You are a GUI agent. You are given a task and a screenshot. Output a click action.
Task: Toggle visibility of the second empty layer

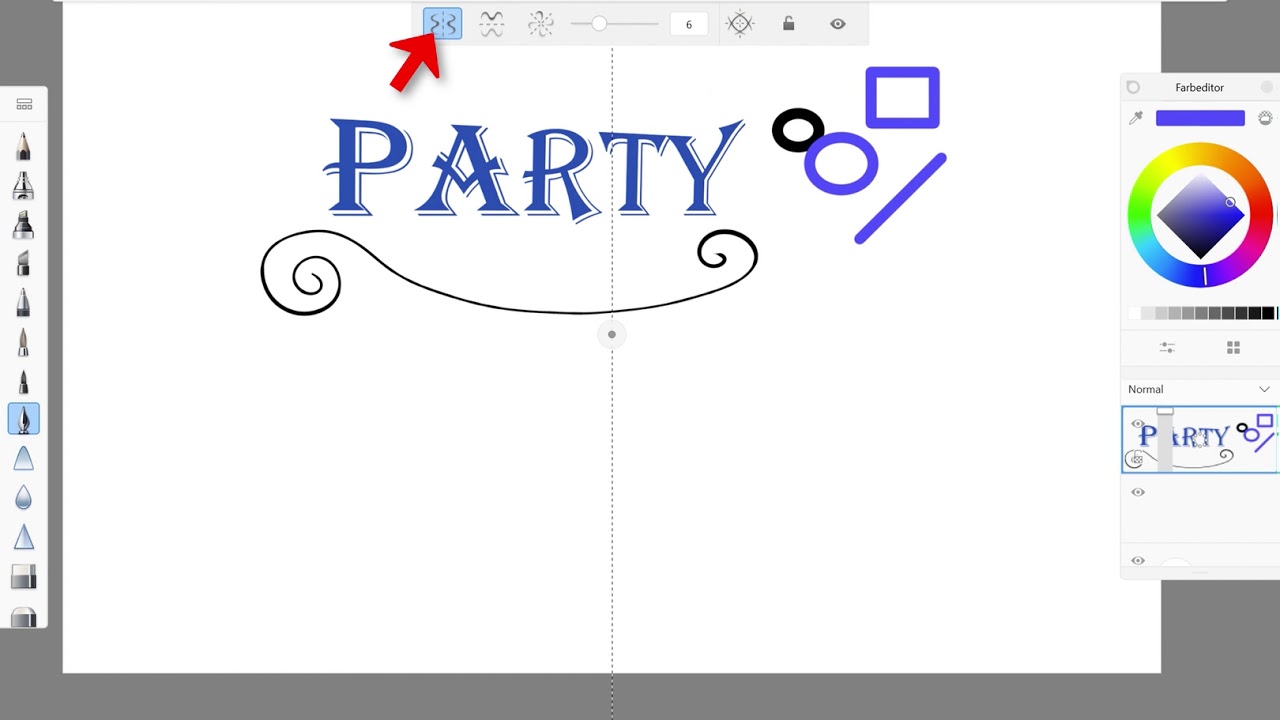tap(1137, 492)
